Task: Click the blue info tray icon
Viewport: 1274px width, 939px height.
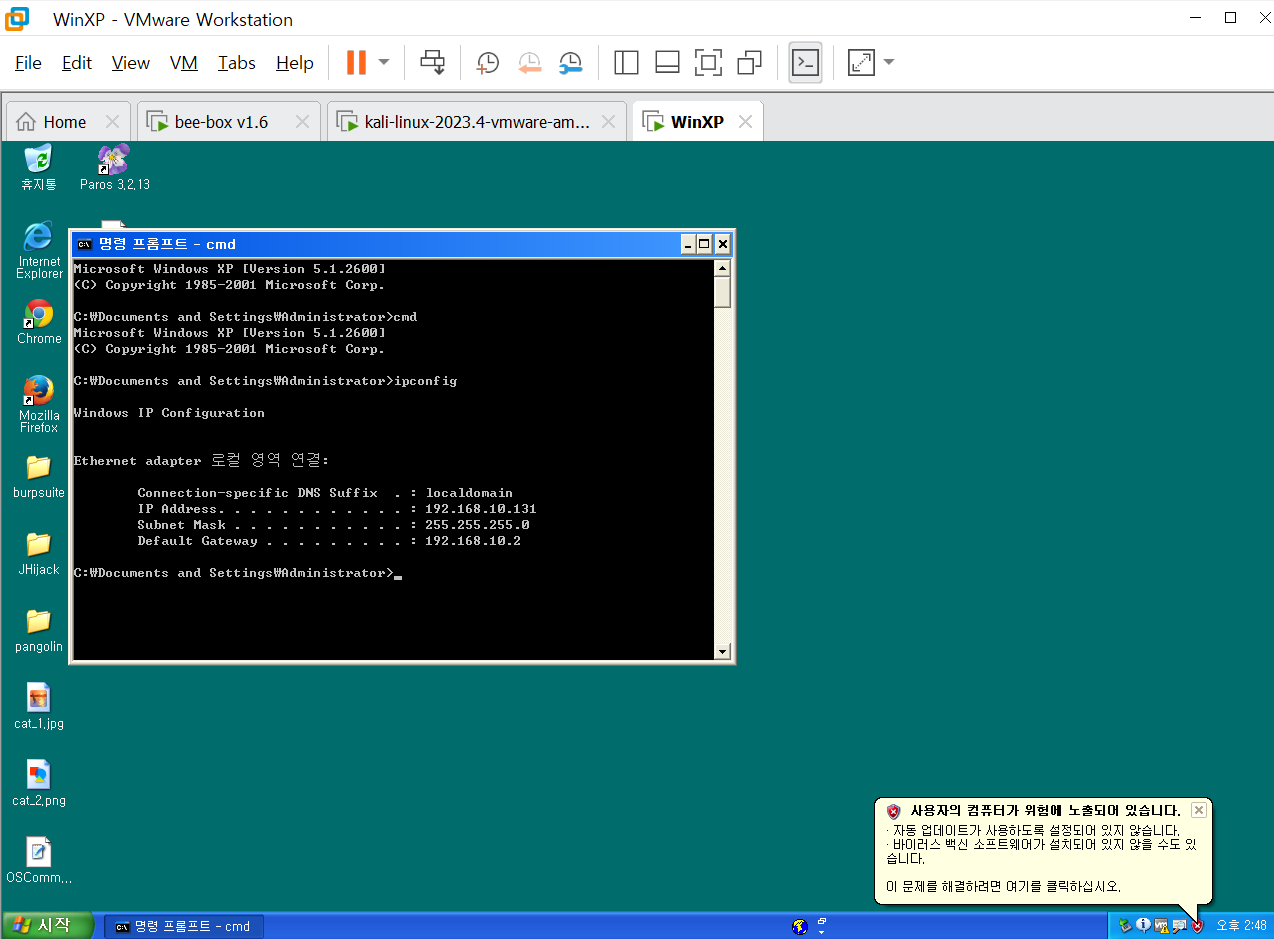Action: [x=1143, y=925]
